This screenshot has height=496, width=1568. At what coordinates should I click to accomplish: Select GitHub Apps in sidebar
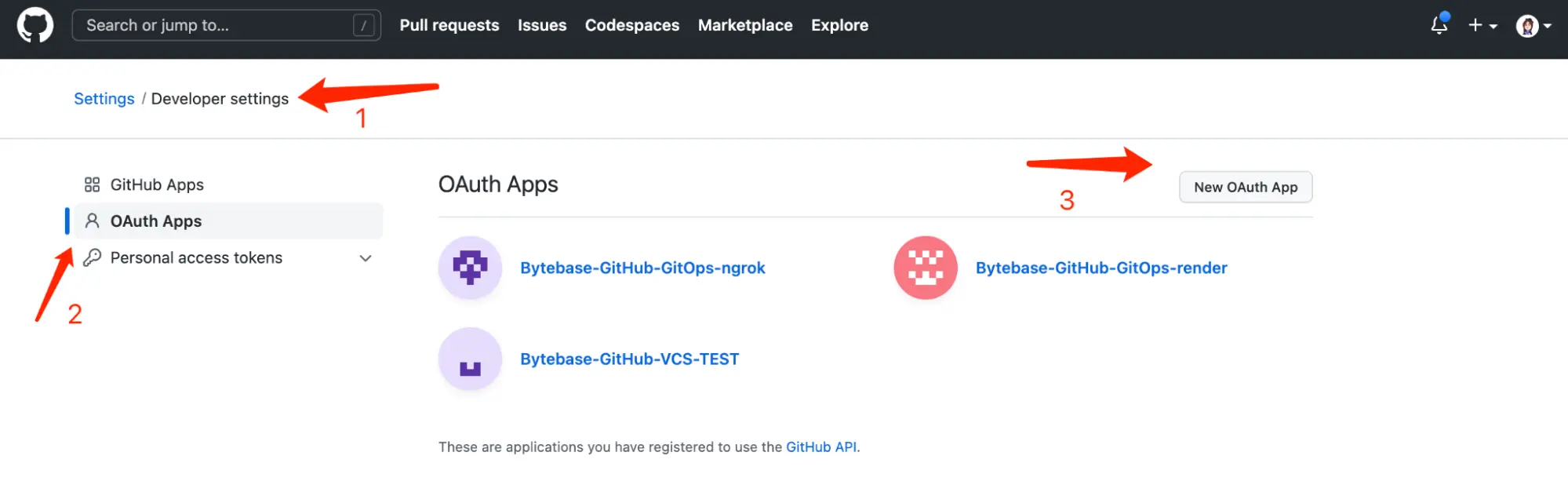coord(227,184)
